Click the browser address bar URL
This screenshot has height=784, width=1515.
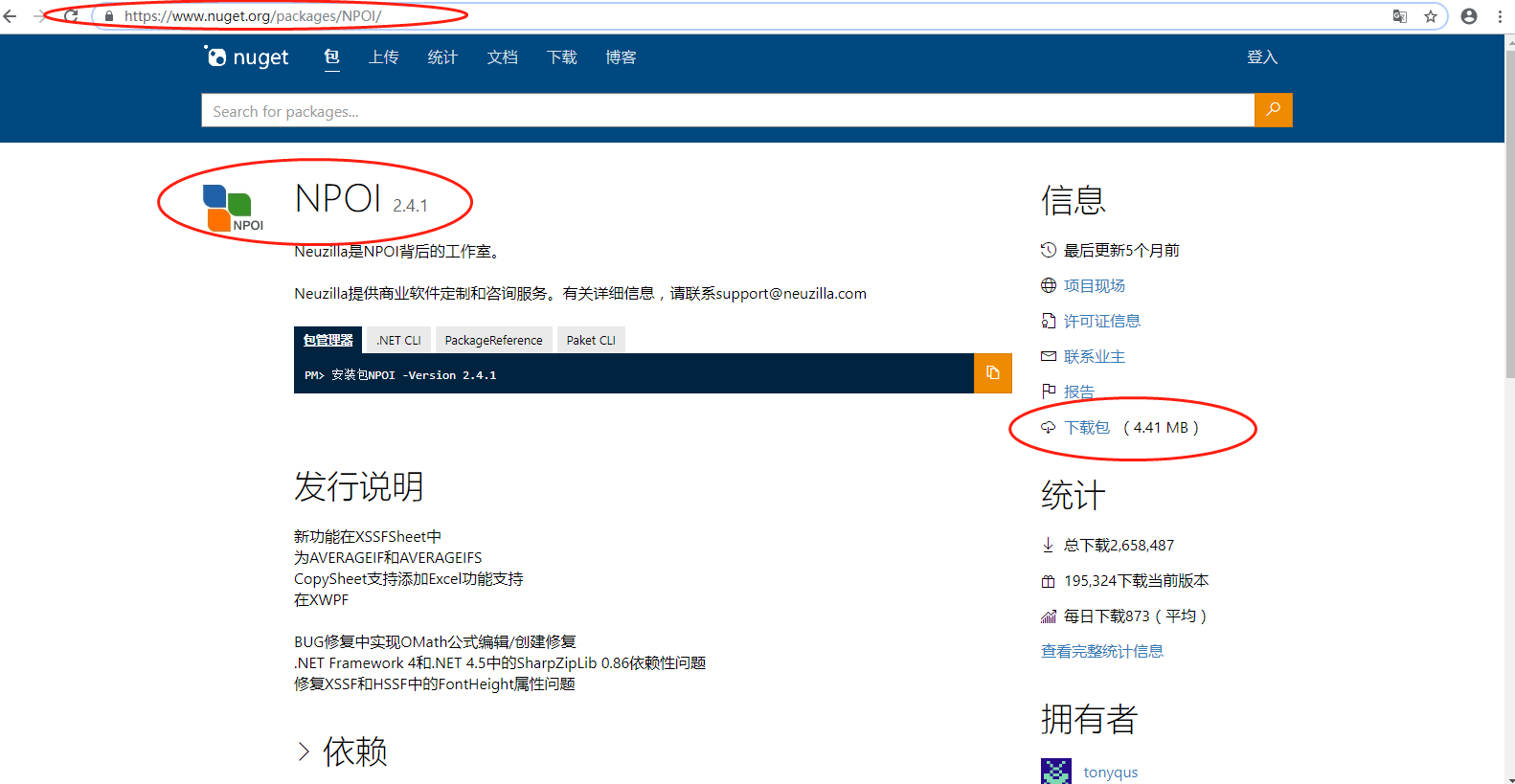coord(253,16)
